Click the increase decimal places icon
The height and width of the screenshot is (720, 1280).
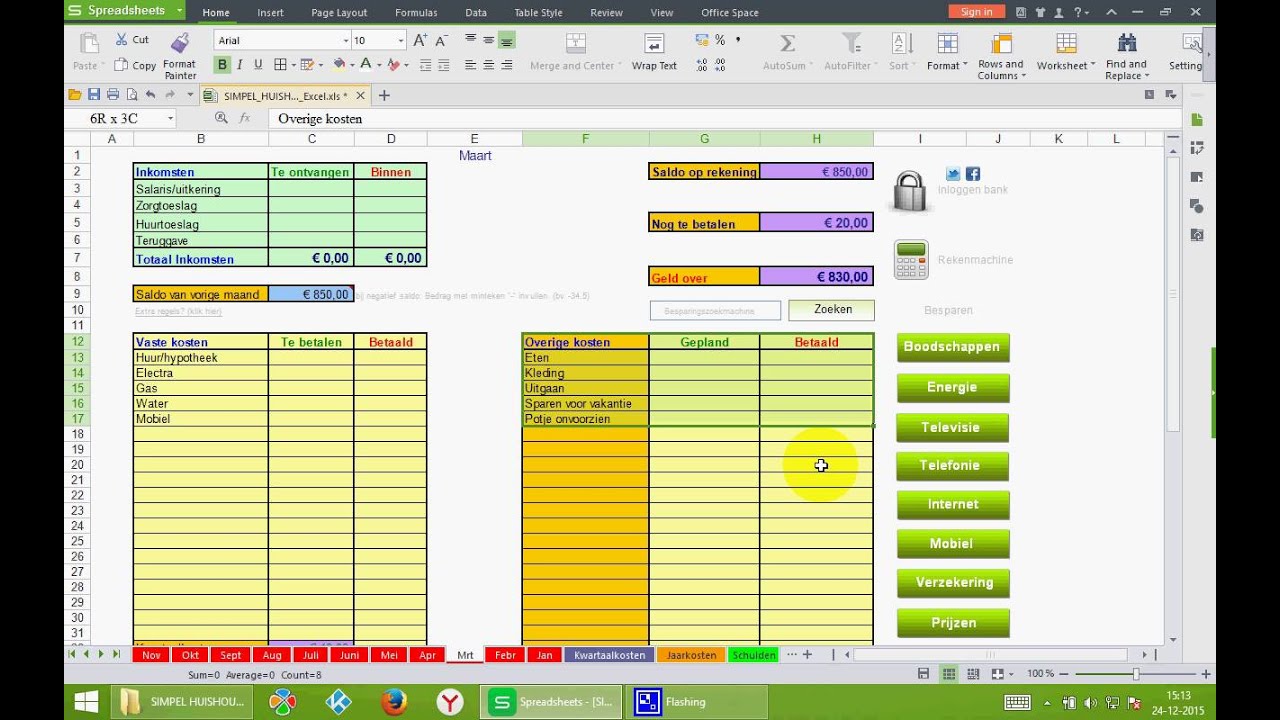tap(702, 65)
